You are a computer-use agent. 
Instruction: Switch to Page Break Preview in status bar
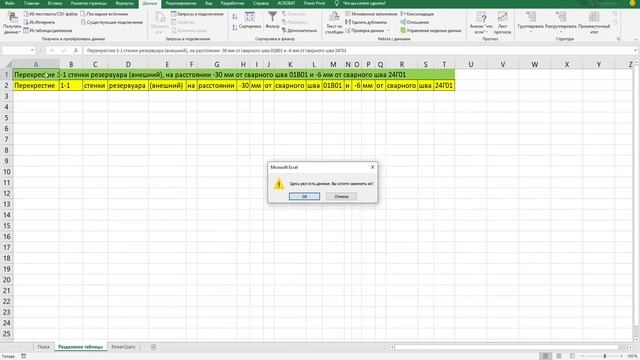[572, 356]
